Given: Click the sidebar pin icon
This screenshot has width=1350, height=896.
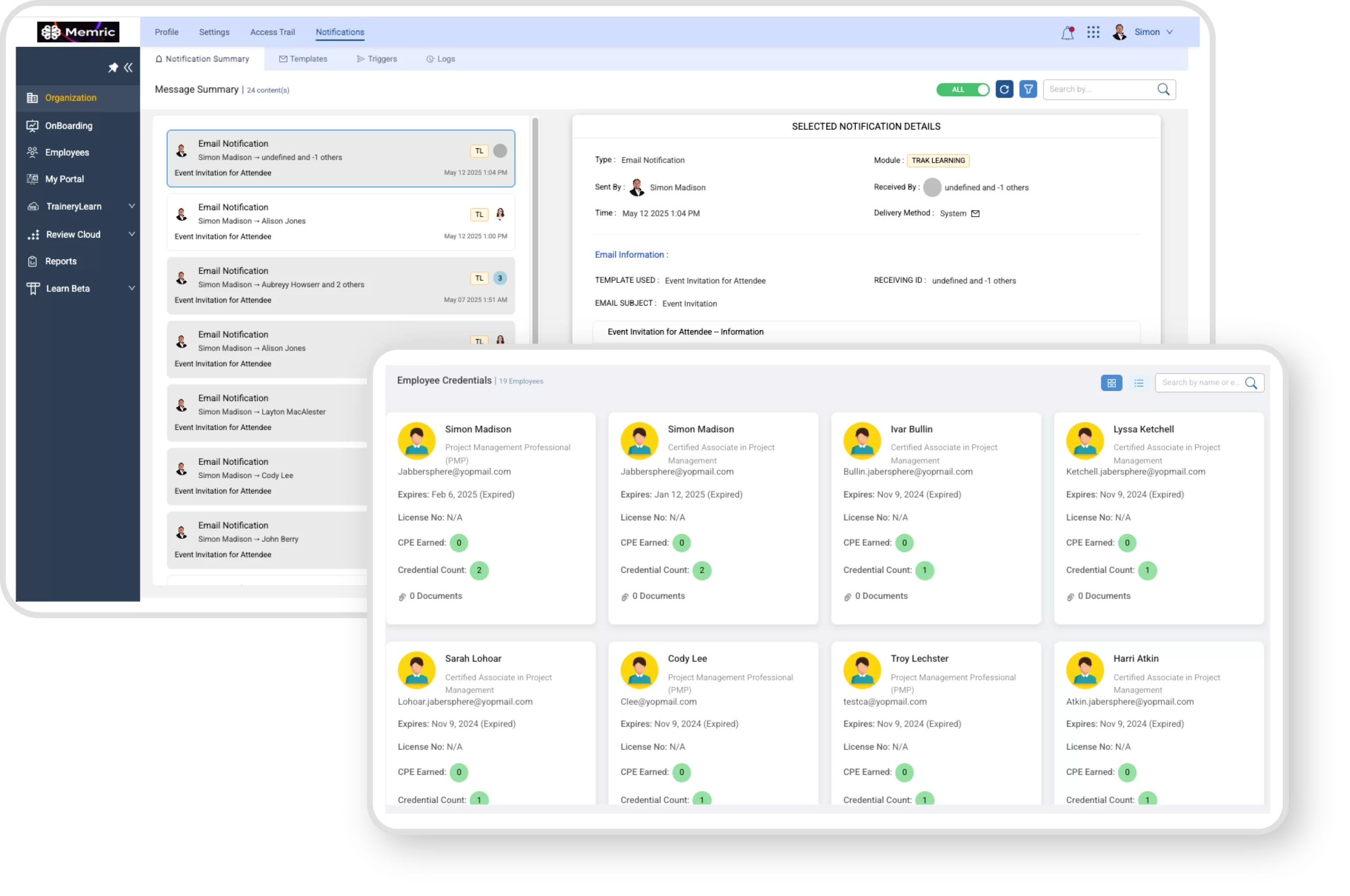Looking at the screenshot, I should coord(113,67).
